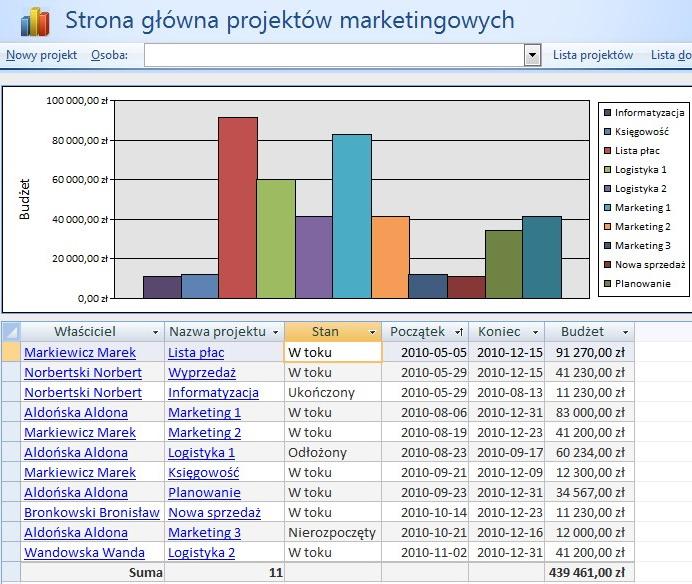Open the Początek column sort arrow
Viewport: 692px width, 584px height.
click(459, 332)
